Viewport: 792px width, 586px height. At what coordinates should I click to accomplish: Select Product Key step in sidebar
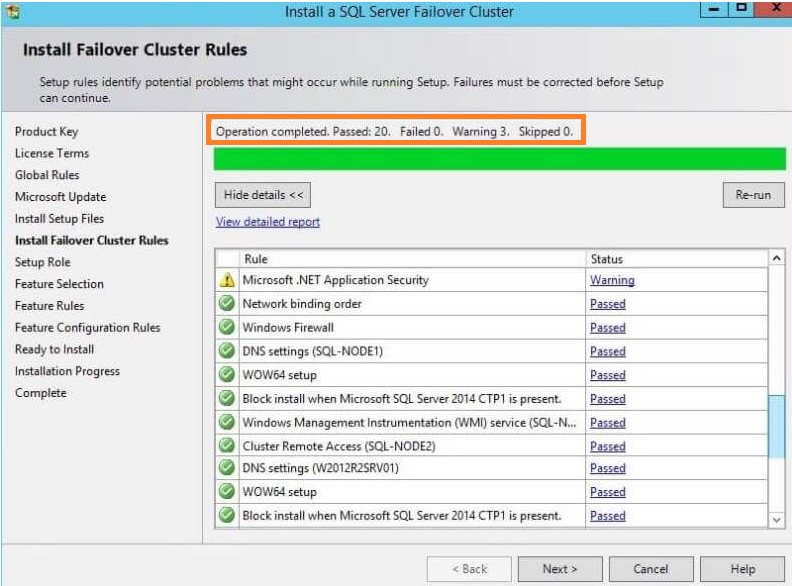[x=46, y=131]
